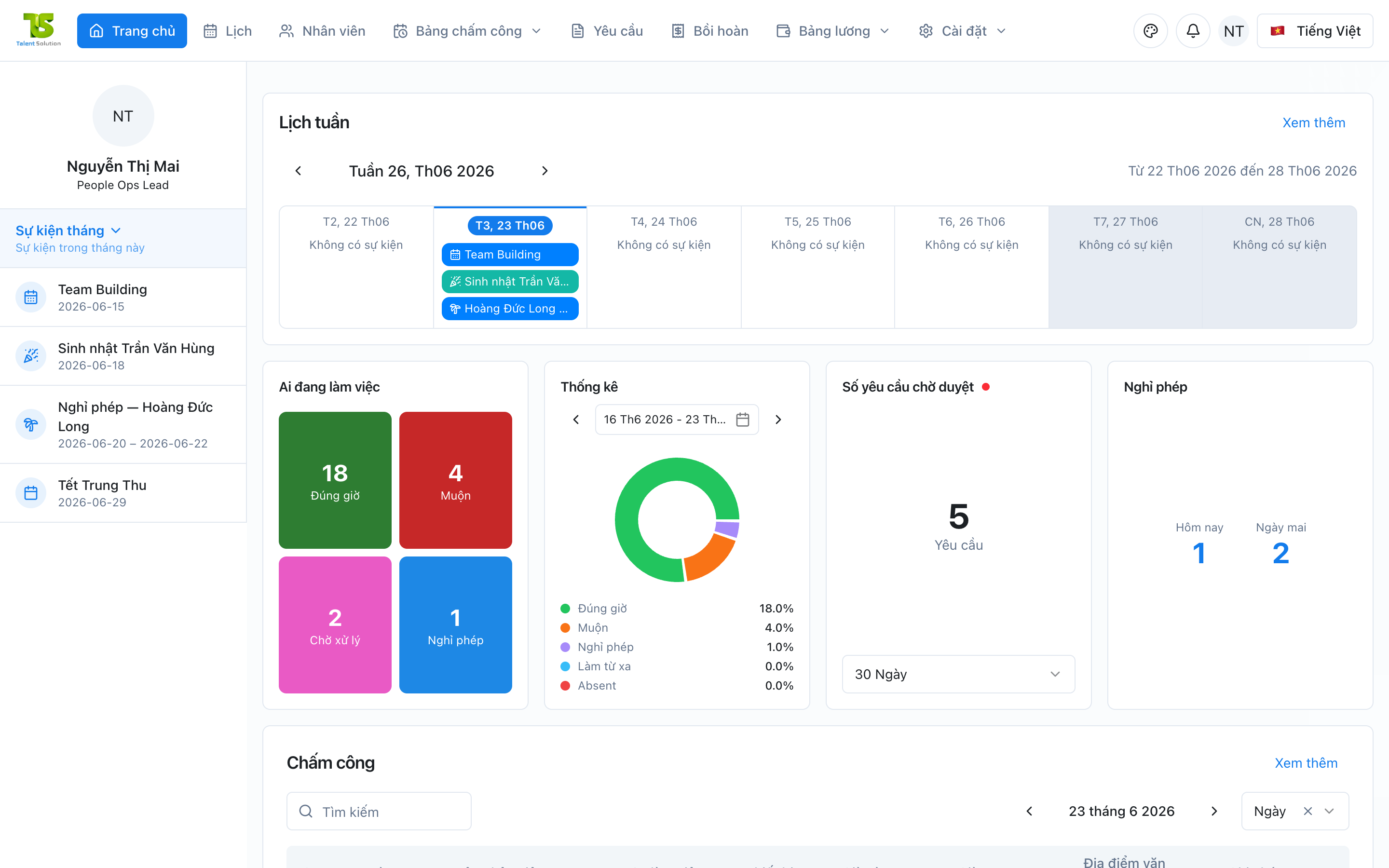Click the Talent Solution logo

pos(39,30)
